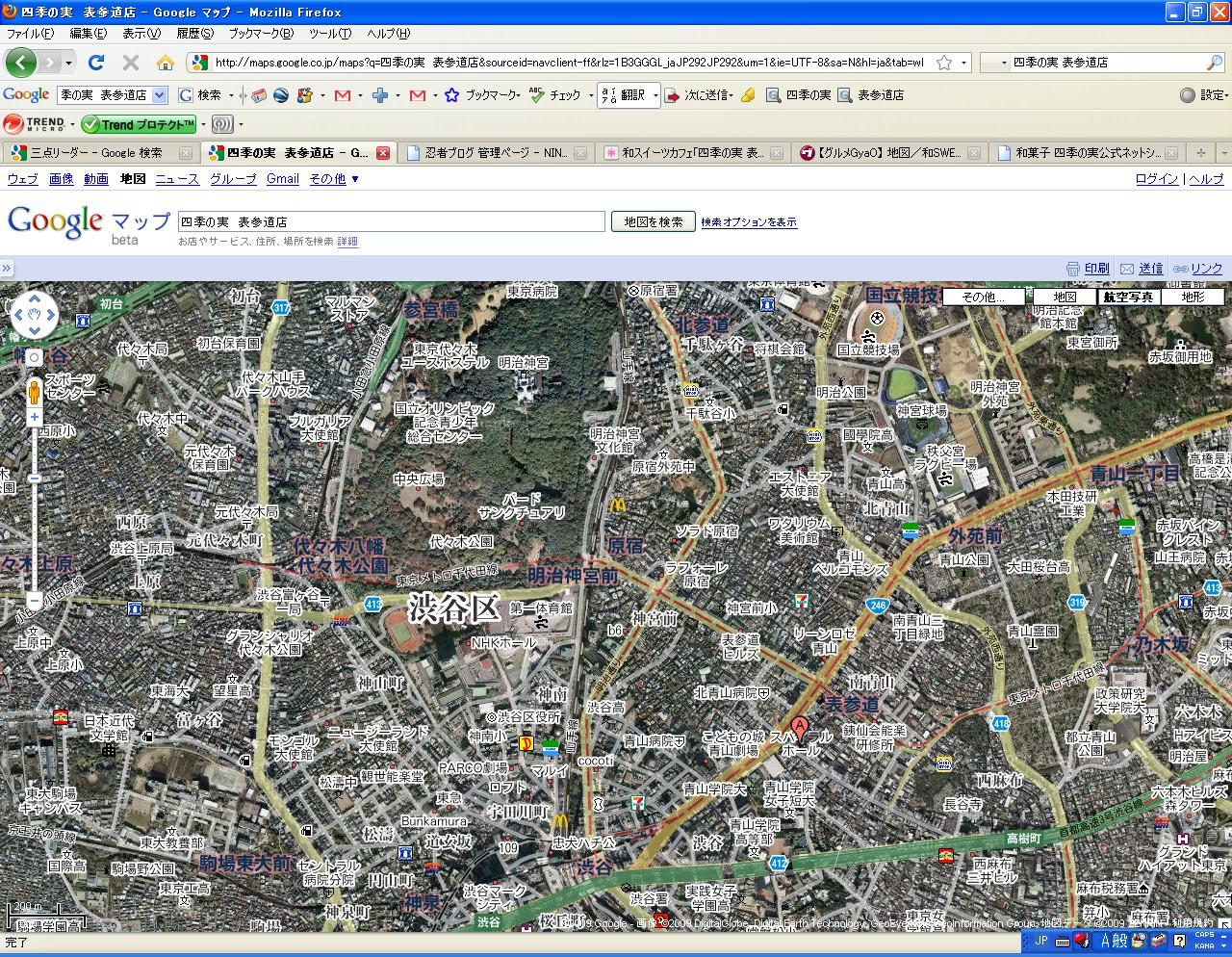This screenshot has width=1232, height=957.
Task: Open the 翻訳 translate dropdown
Action: [655, 95]
